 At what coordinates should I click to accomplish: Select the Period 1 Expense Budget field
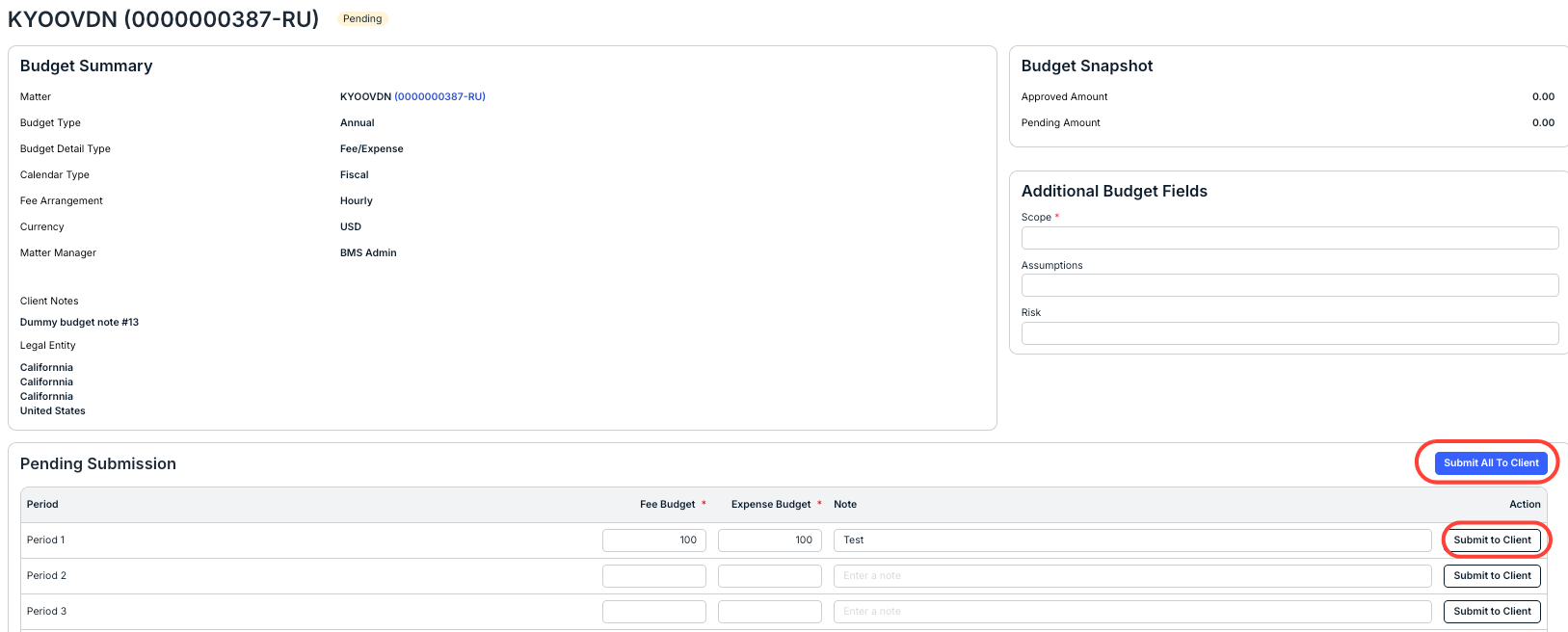click(770, 540)
